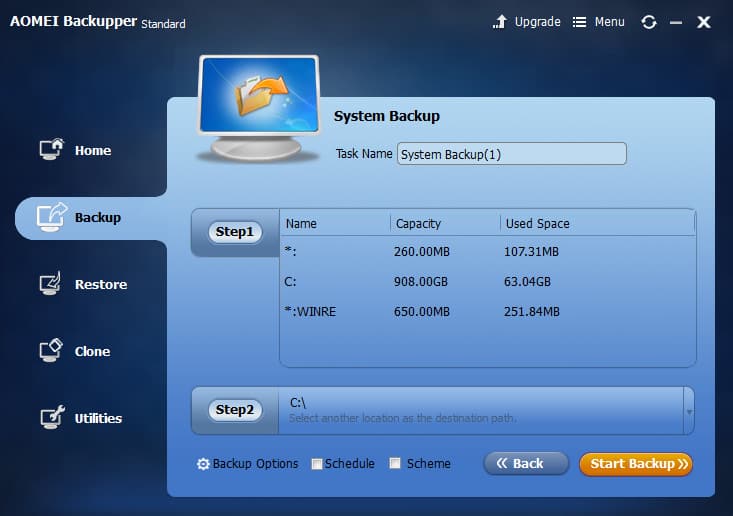Viewport: 733px width, 516px height.
Task: Click the Step2 destination button
Action: pos(235,410)
